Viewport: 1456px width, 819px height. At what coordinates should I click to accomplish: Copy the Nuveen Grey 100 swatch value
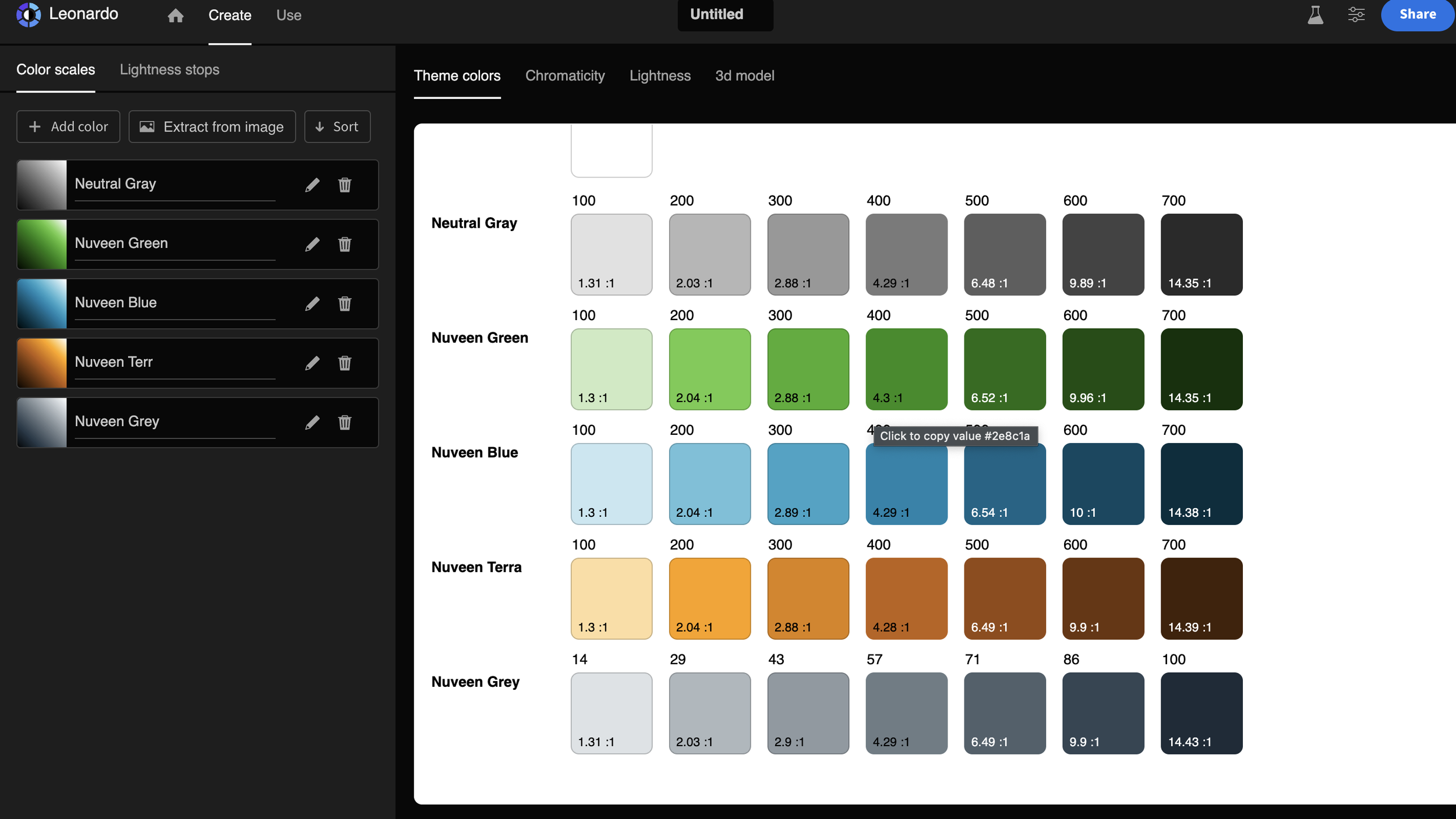(1201, 713)
